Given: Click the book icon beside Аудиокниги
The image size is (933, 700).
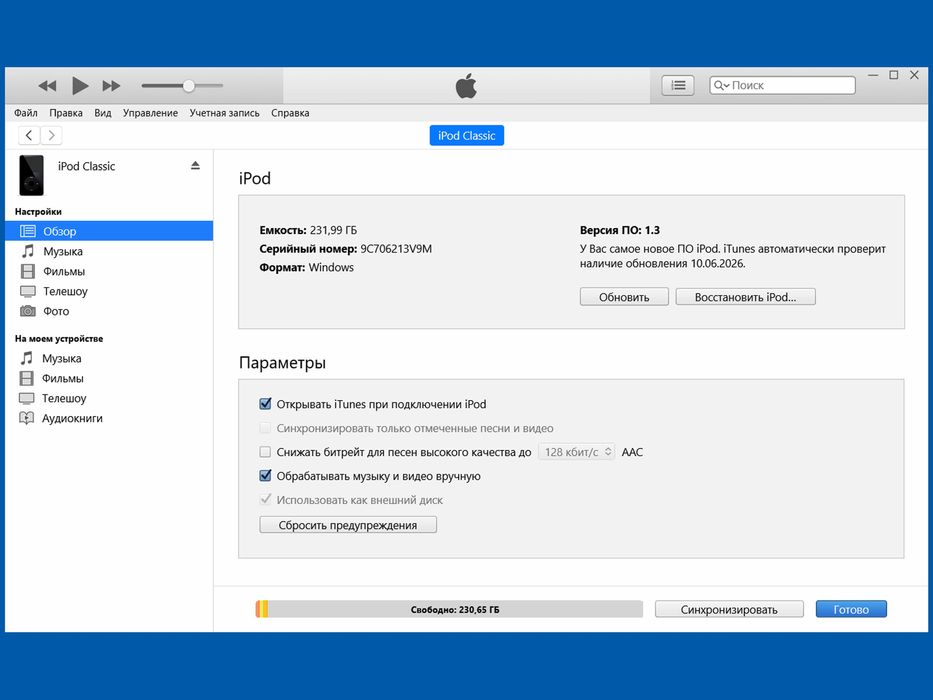Looking at the screenshot, I should click(x=27, y=418).
